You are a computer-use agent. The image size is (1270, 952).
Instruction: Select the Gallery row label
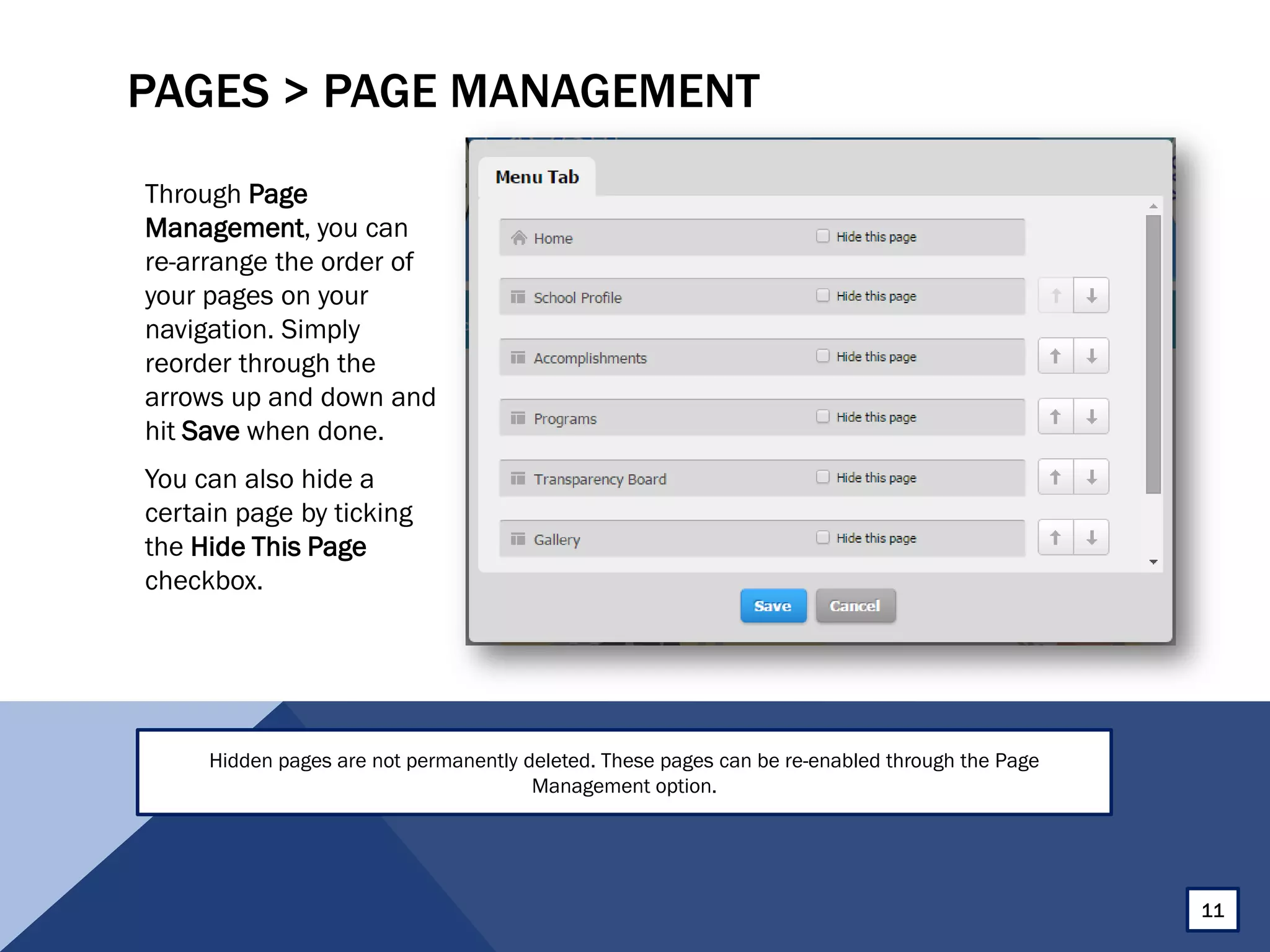(557, 540)
